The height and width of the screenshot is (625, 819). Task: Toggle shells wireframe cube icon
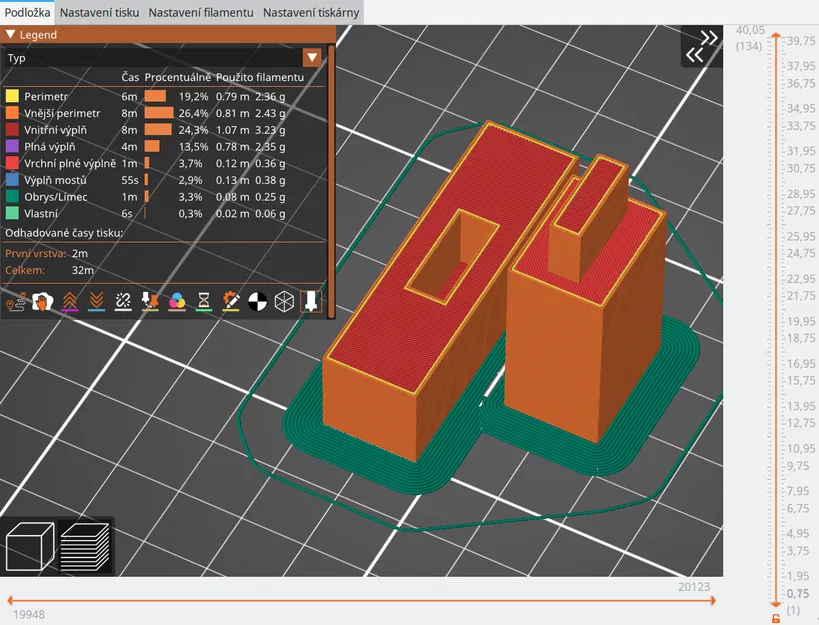point(284,302)
